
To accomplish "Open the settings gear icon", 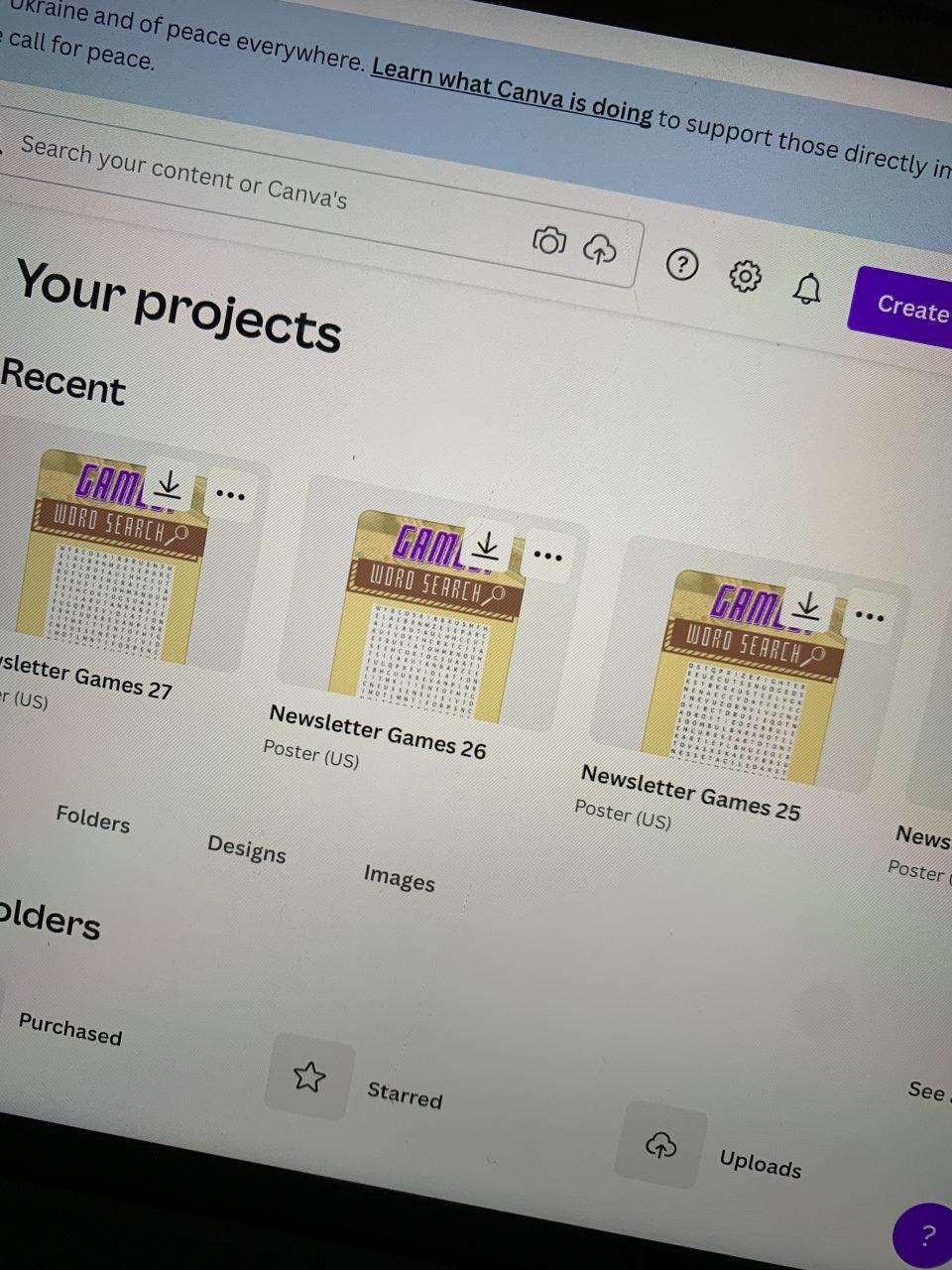I will click(x=745, y=277).
